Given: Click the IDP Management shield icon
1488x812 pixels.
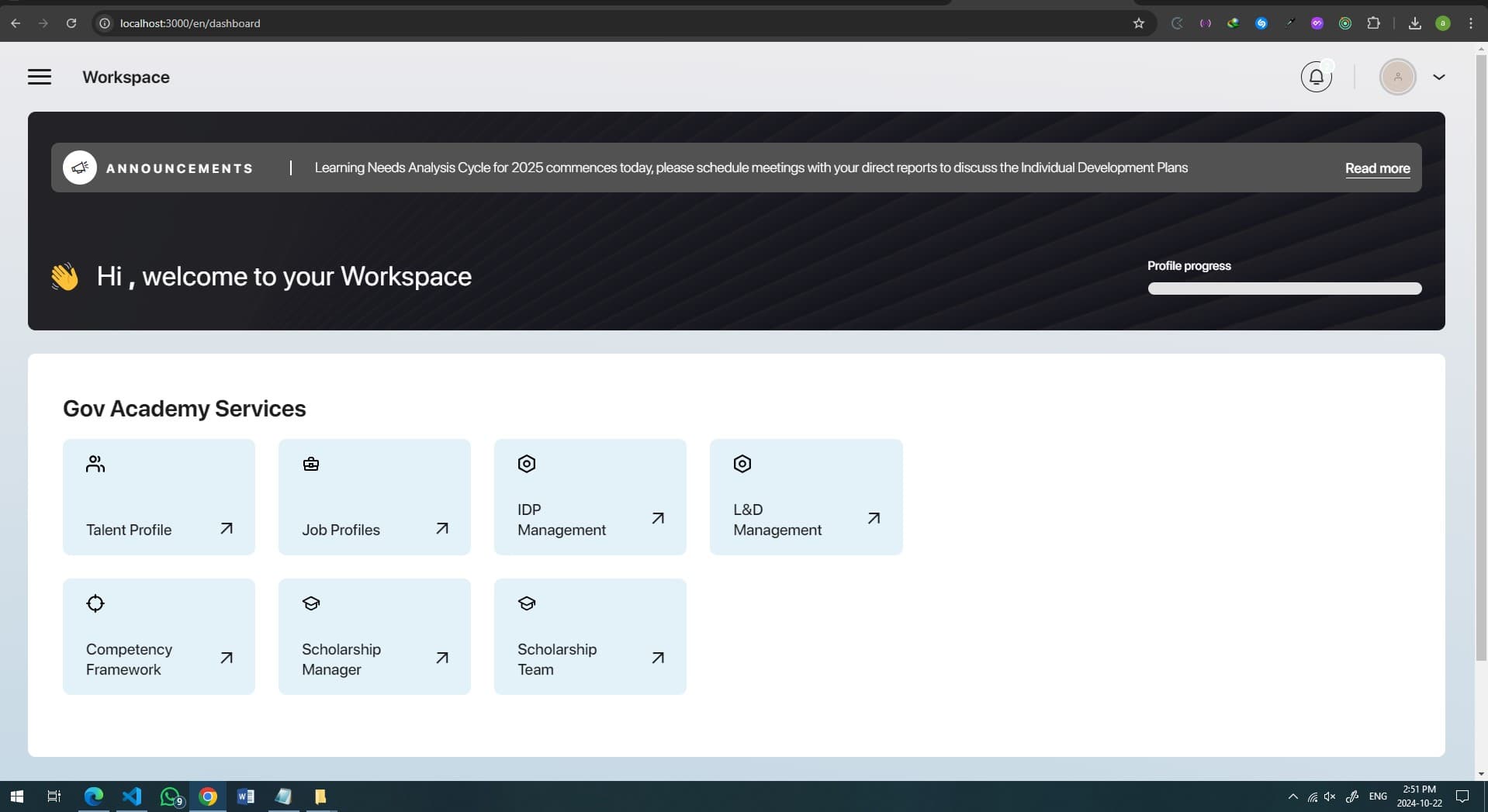Looking at the screenshot, I should [x=526, y=463].
